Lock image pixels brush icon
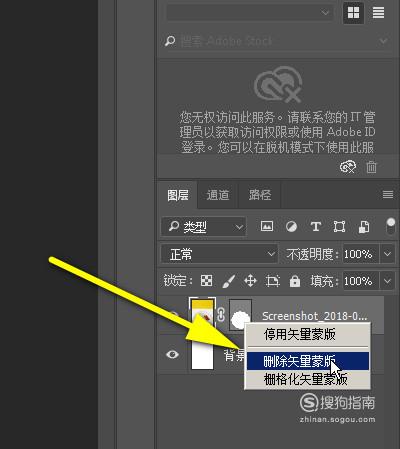 (228, 281)
